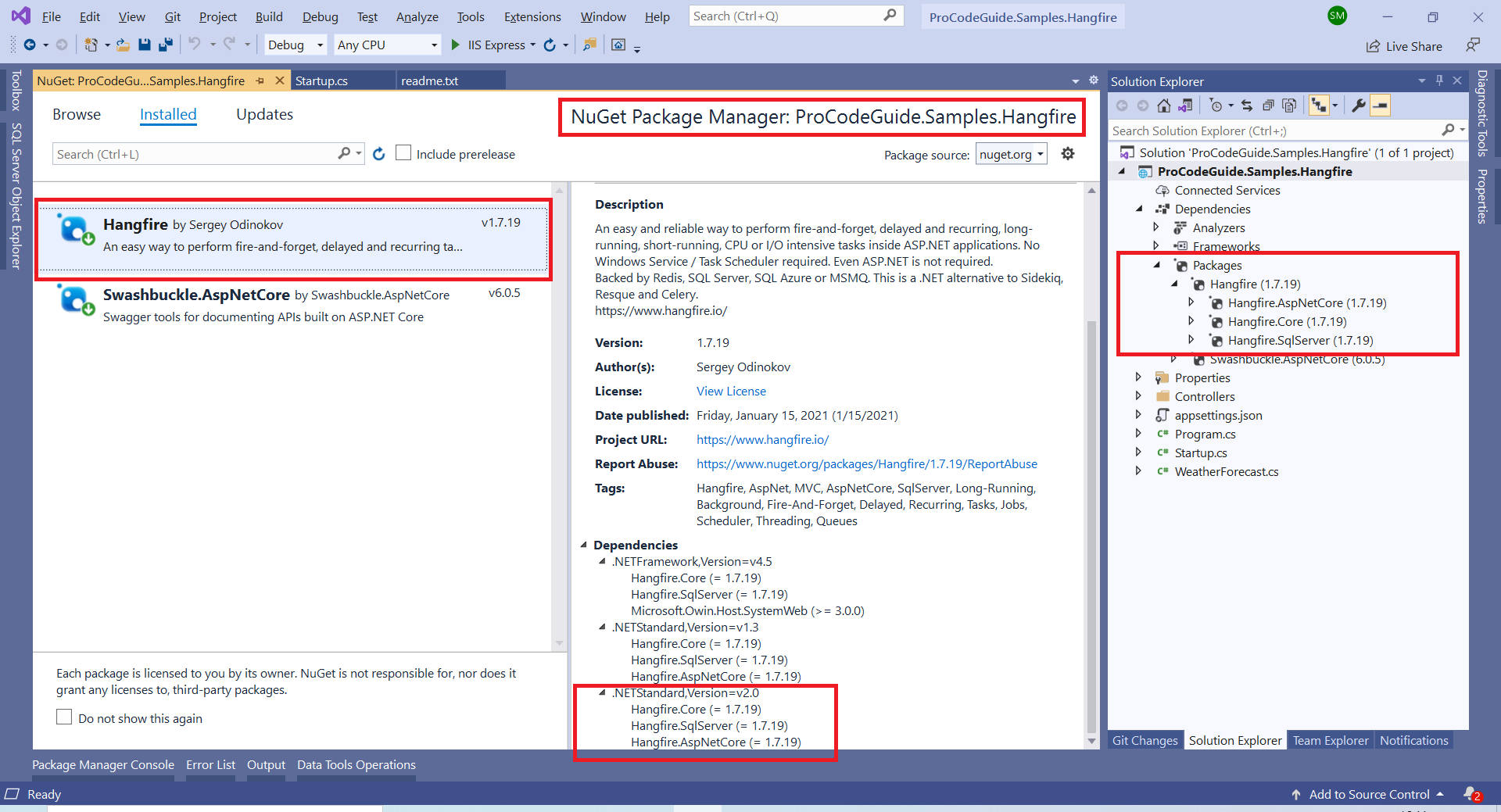
Task: Switch to the Startup.cs tab
Action: [321, 80]
